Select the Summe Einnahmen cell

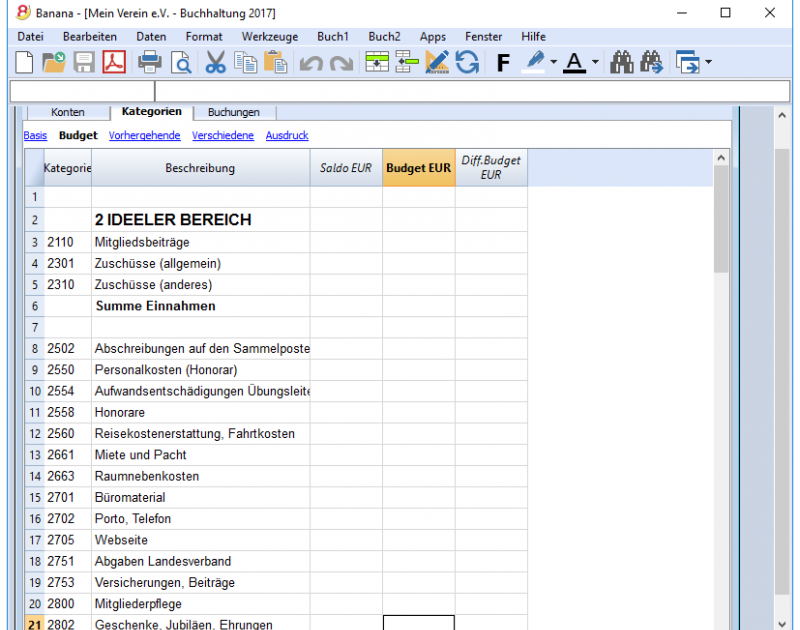pos(201,306)
